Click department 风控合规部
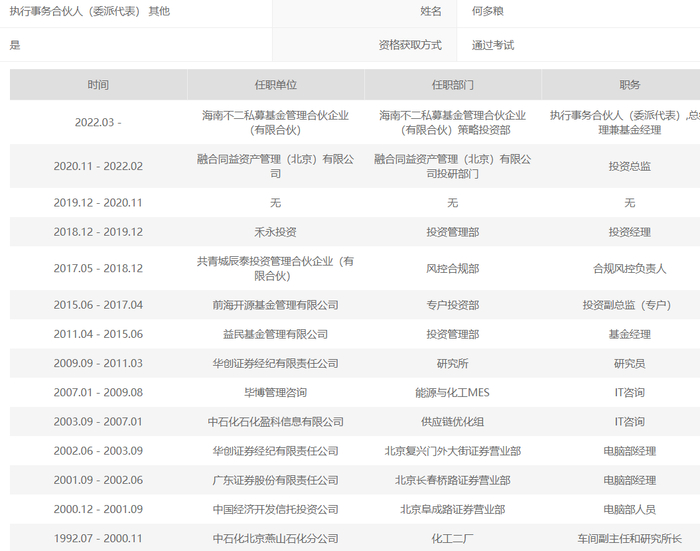 click(x=453, y=268)
